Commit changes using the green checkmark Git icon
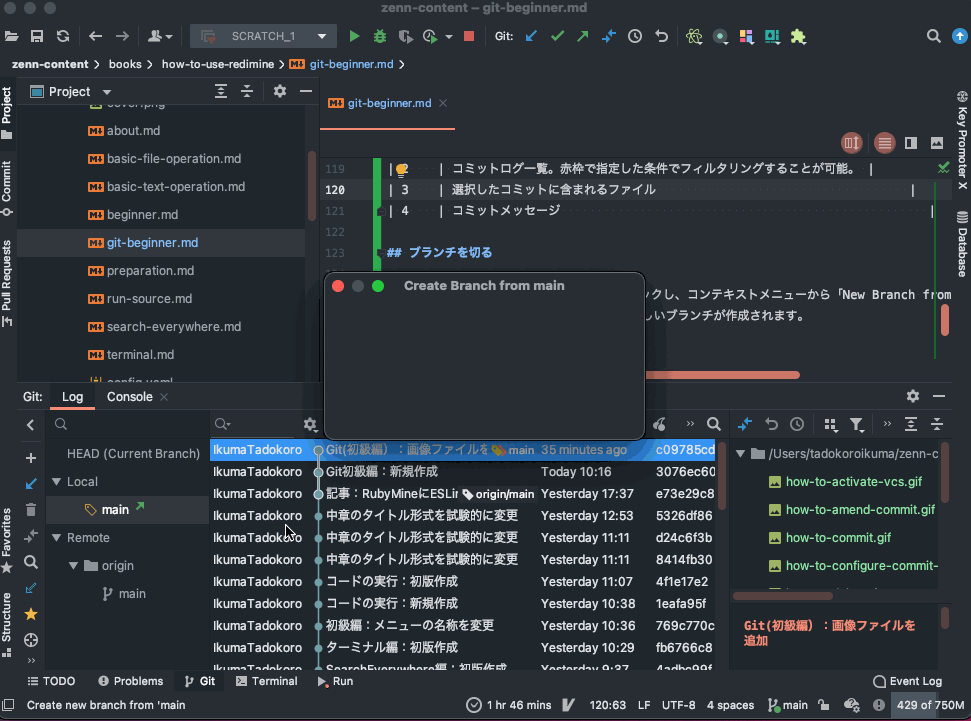Screen dimensions: 971x721 [x=557, y=35]
